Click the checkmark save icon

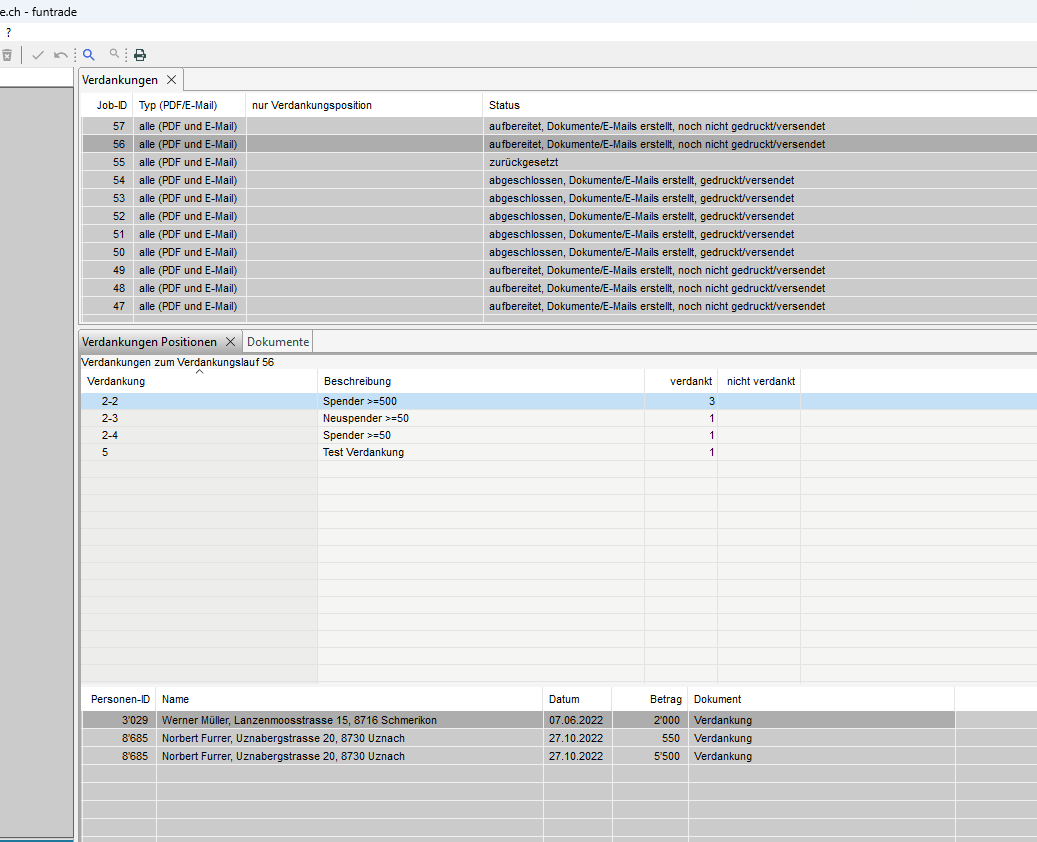38,55
